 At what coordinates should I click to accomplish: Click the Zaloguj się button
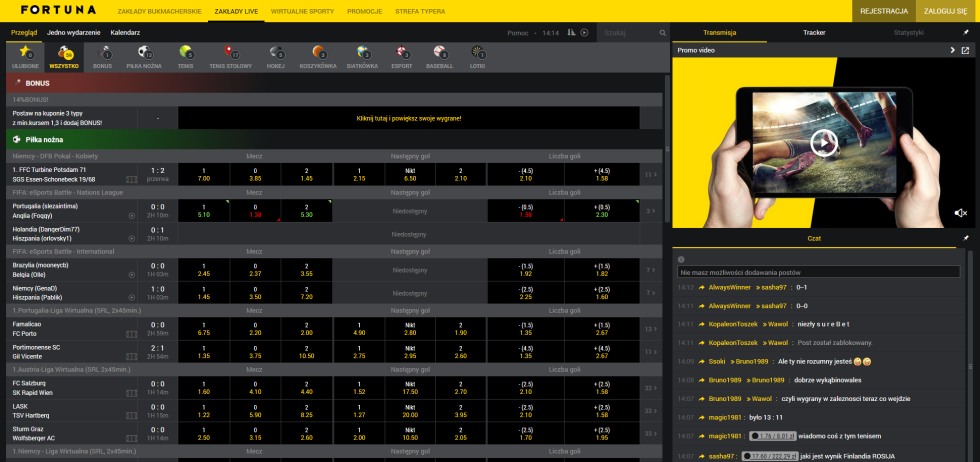pyautogui.click(x=948, y=11)
